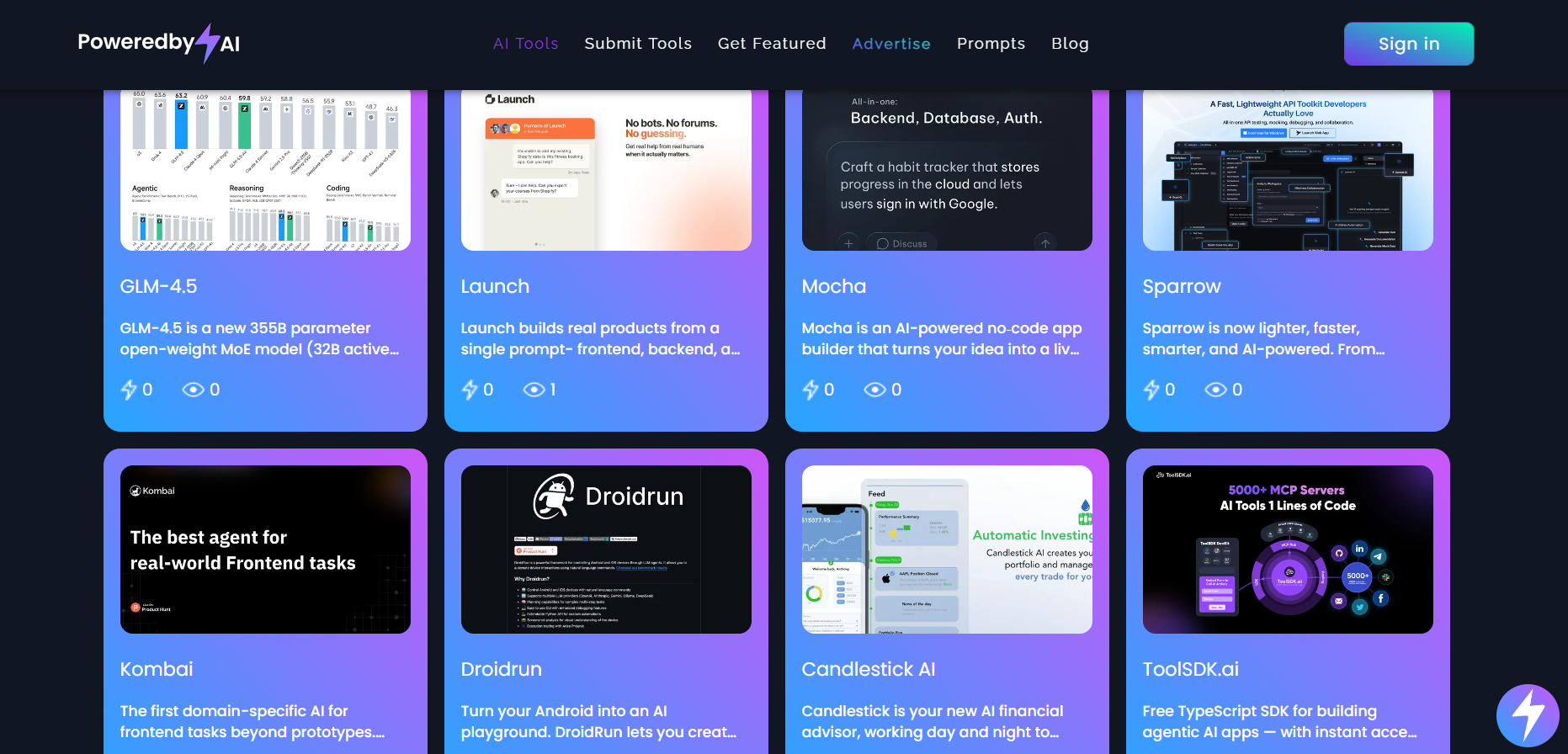Open the Kombai preview thumbnail

point(265,550)
